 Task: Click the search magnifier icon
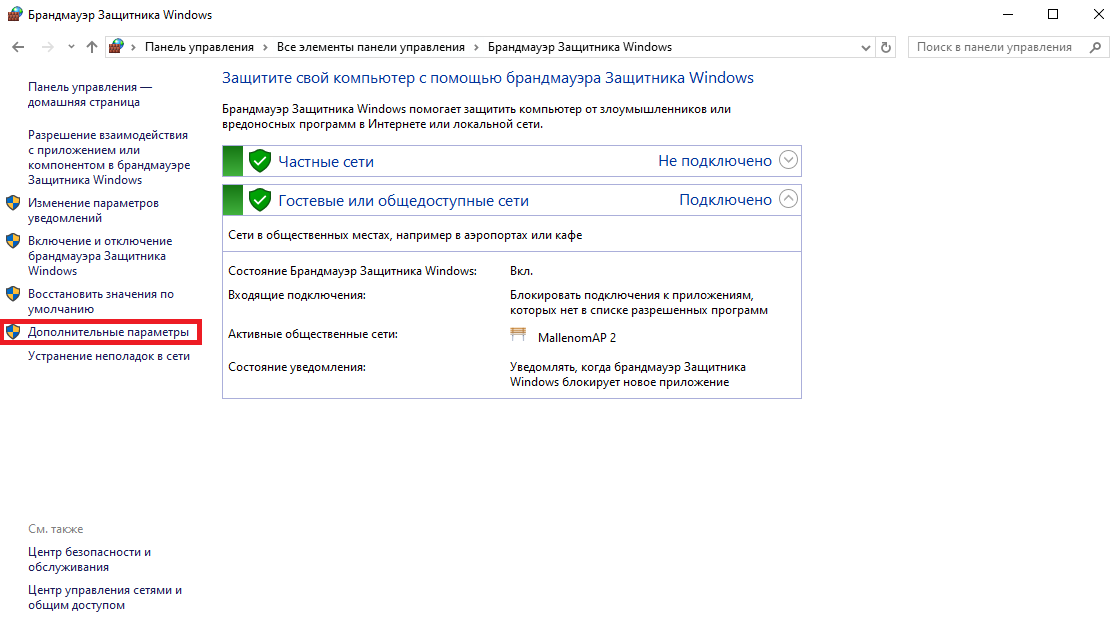point(1095,47)
